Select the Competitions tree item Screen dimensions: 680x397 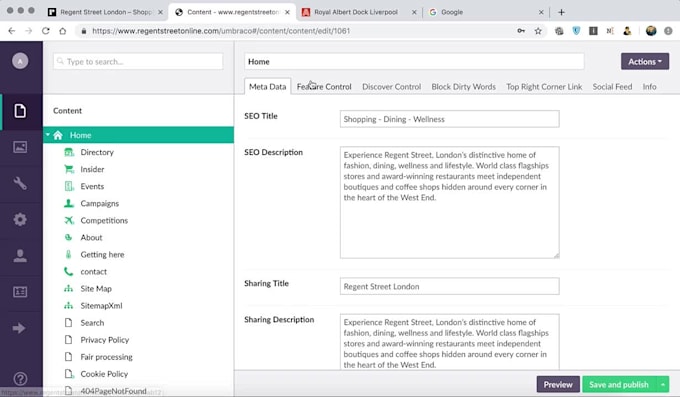104,220
